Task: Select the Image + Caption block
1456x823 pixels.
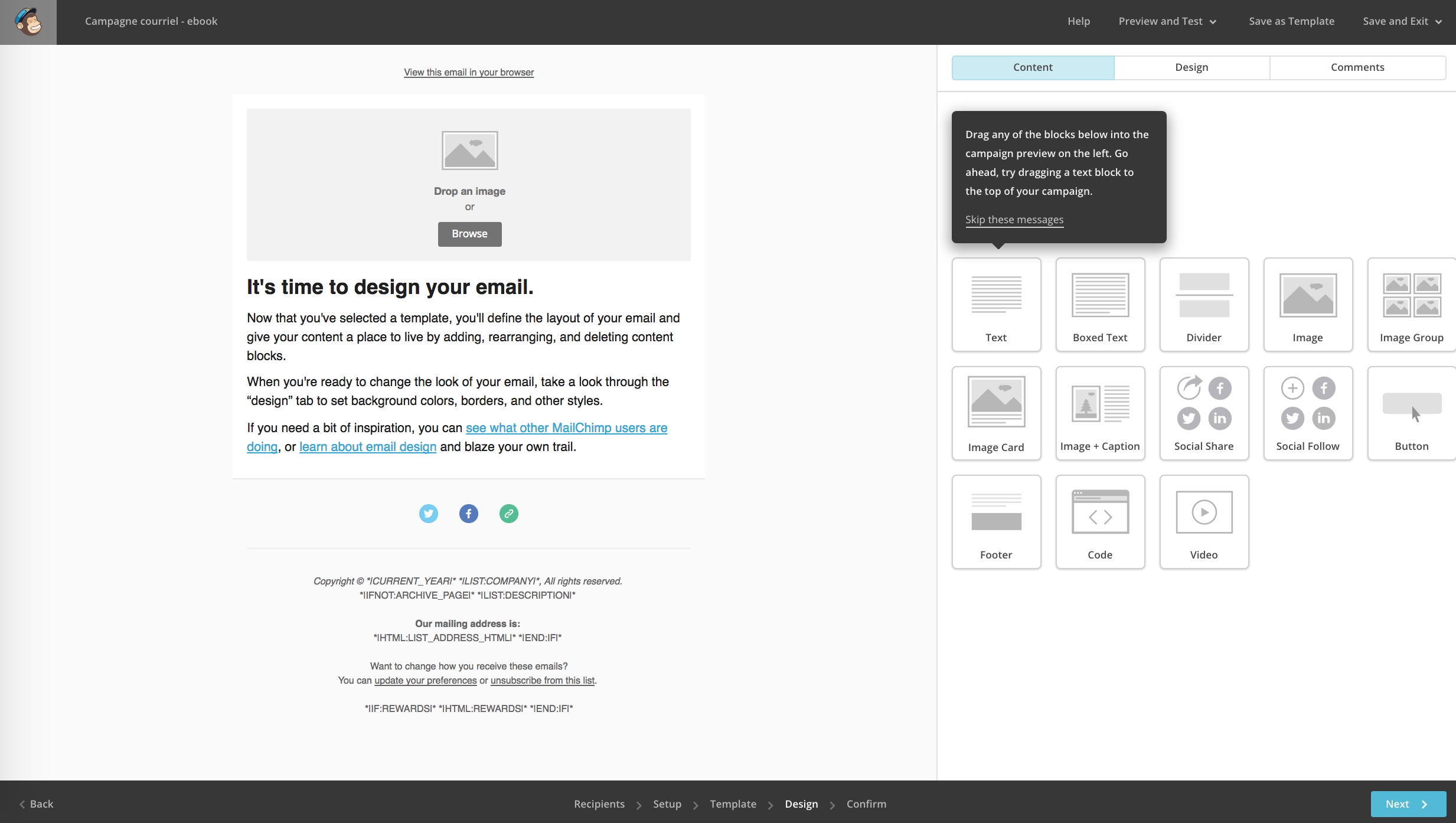Action: [x=1100, y=413]
